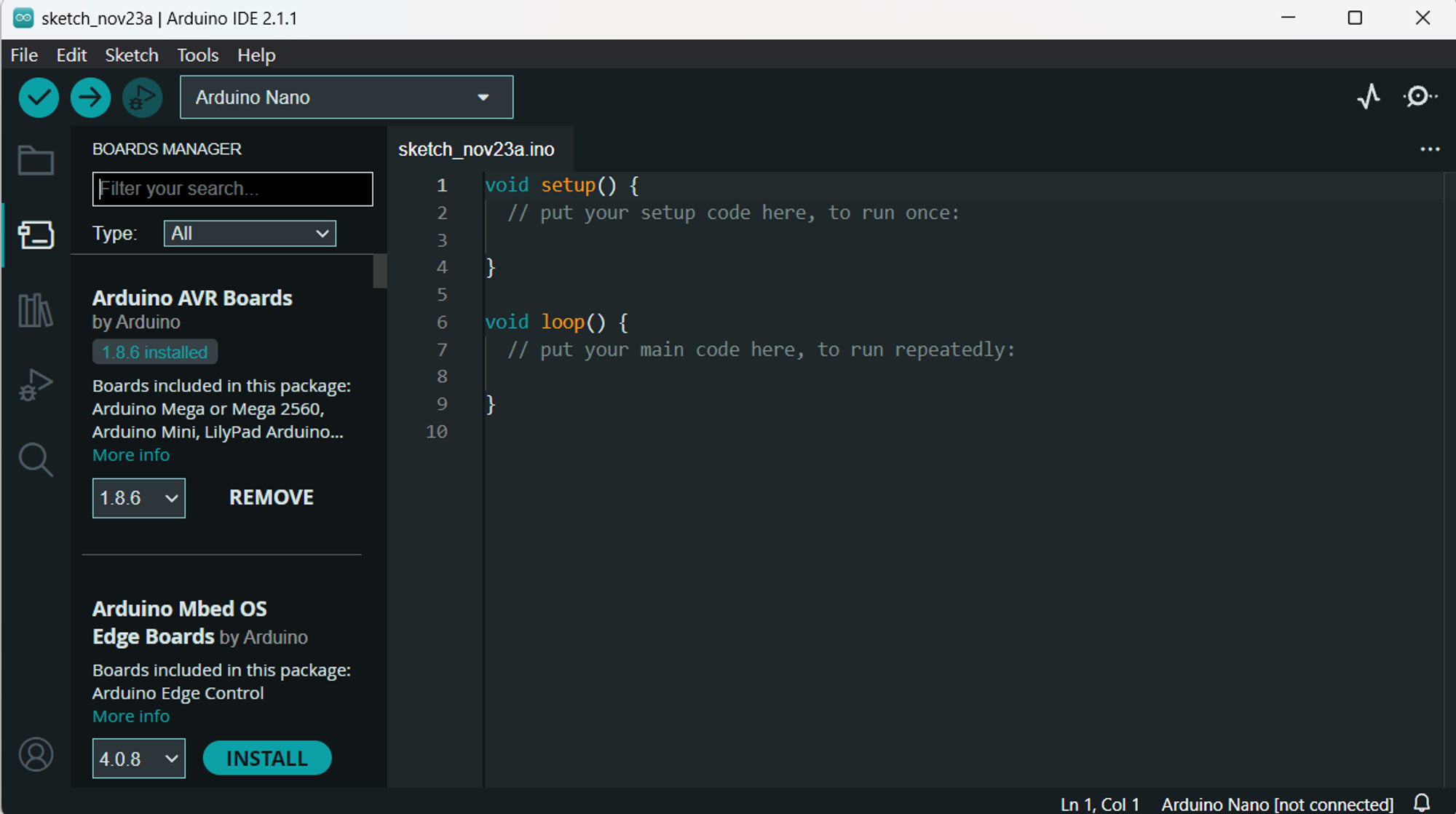The width and height of the screenshot is (1456, 814).
Task: Click the setup code comment on line 2
Action: [733, 213]
